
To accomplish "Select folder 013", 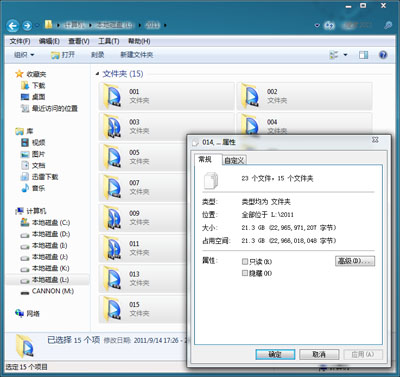I will point(143,278).
